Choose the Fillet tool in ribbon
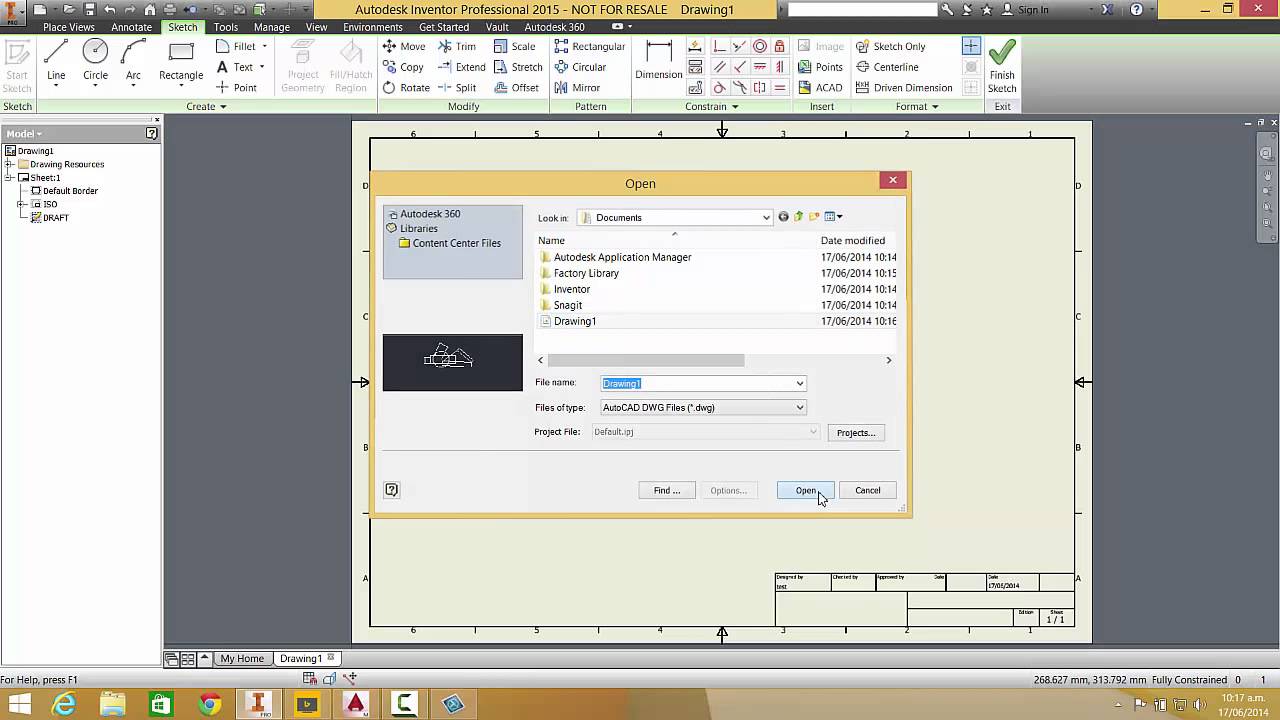 coord(236,46)
